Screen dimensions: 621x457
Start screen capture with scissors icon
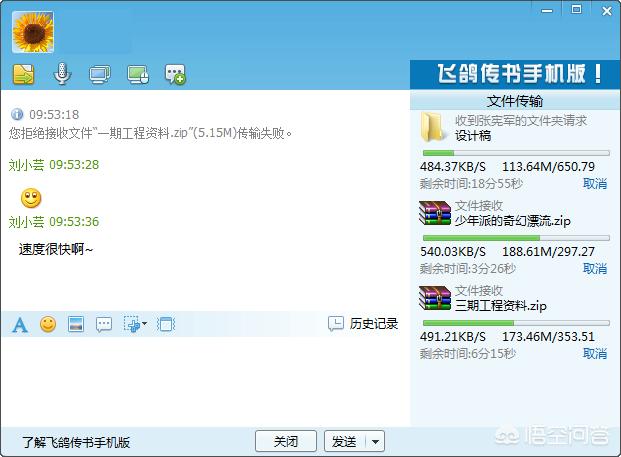pos(132,324)
